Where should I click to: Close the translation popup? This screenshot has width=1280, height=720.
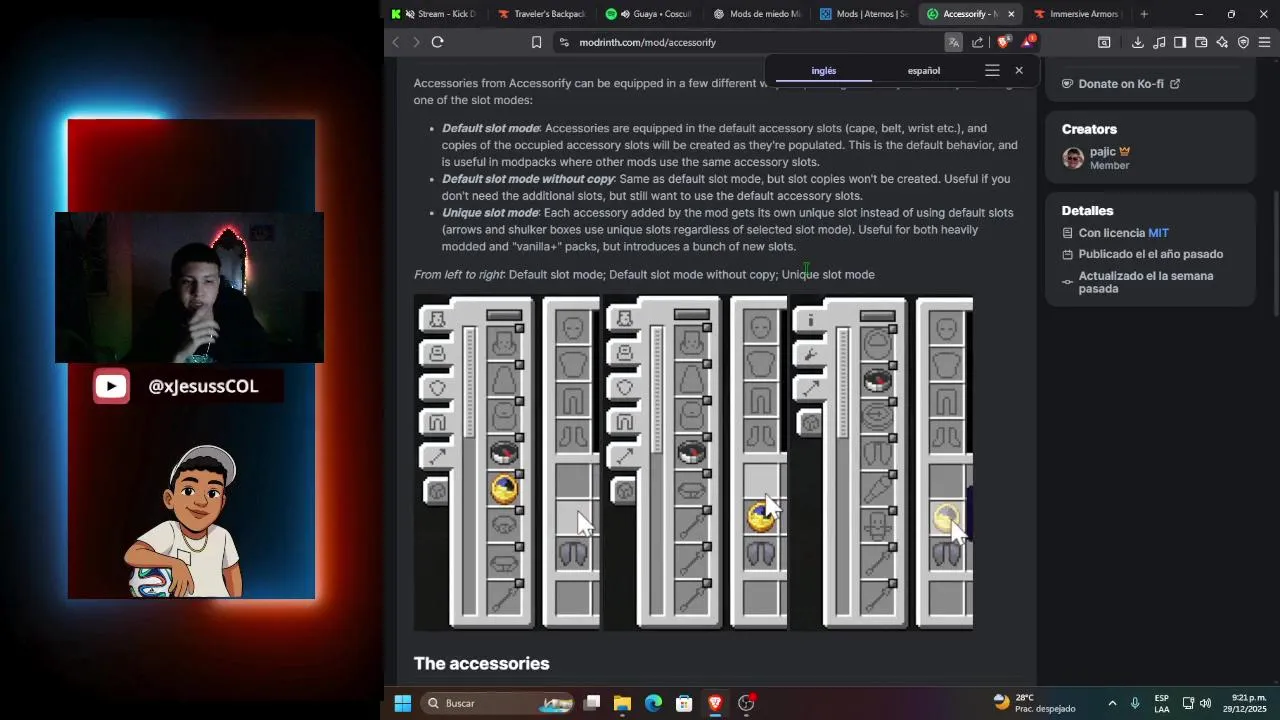(x=1019, y=71)
